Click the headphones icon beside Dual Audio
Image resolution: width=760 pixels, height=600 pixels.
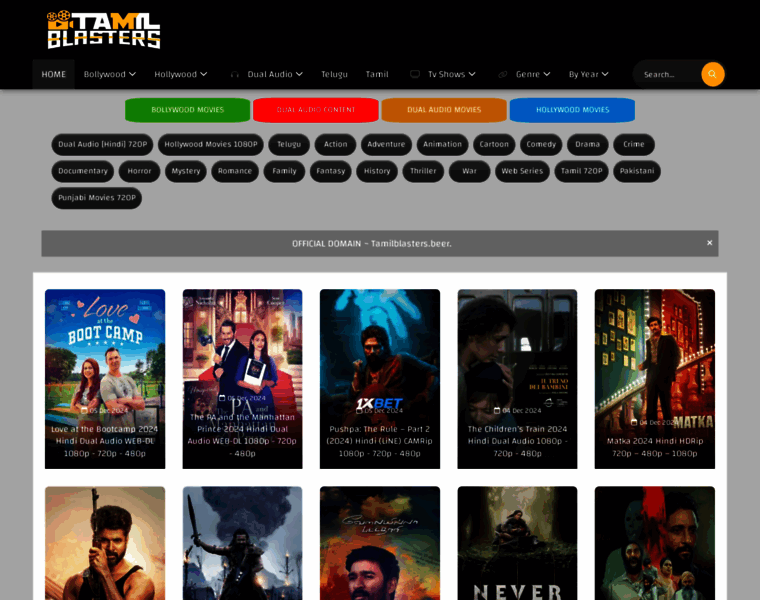pyautogui.click(x=235, y=74)
